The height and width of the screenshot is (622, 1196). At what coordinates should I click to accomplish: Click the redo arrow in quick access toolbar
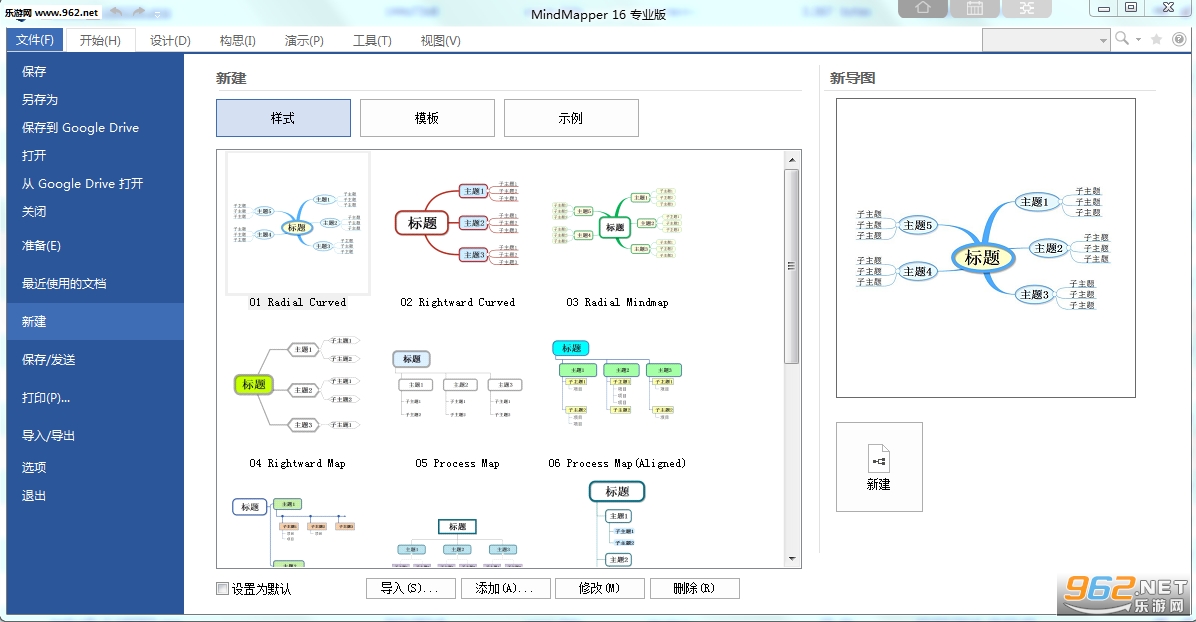click(x=138, y=12)
